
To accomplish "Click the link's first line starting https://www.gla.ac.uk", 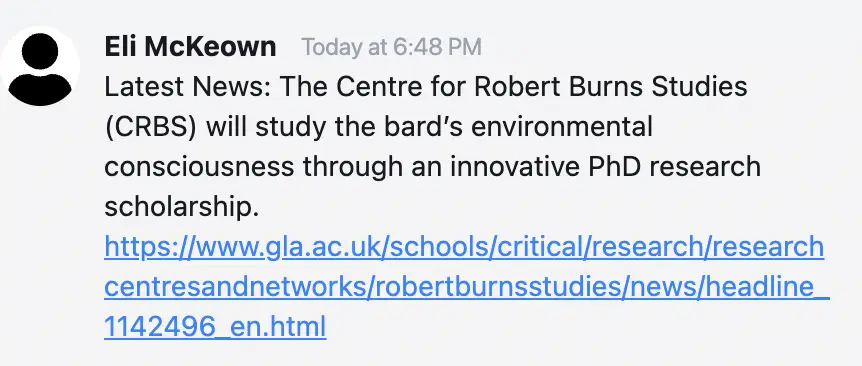I will tap(464, 248).
